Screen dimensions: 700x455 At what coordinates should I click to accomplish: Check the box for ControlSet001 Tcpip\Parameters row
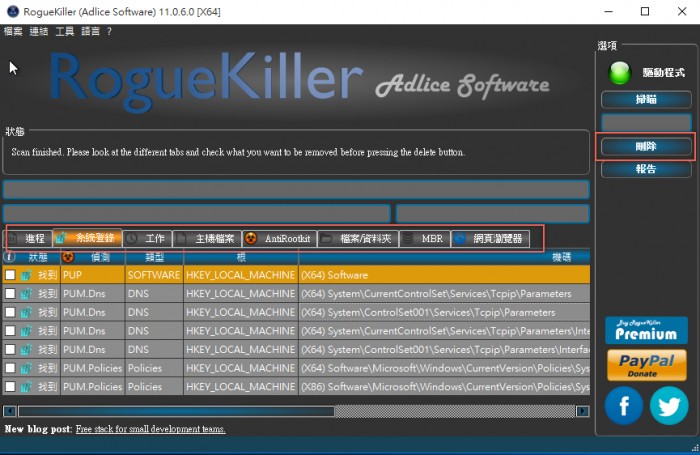(x=10, y=313)
